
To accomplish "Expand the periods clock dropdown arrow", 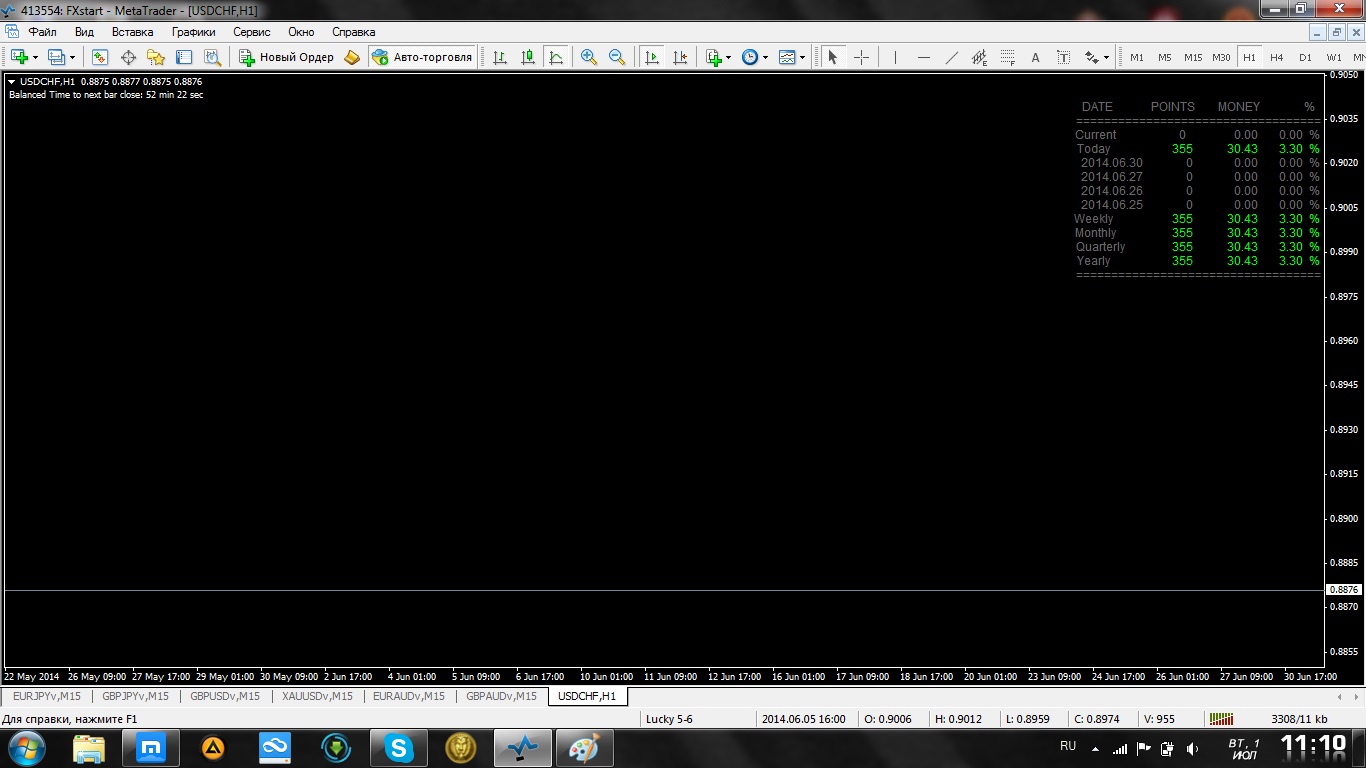I will [765, 57].
